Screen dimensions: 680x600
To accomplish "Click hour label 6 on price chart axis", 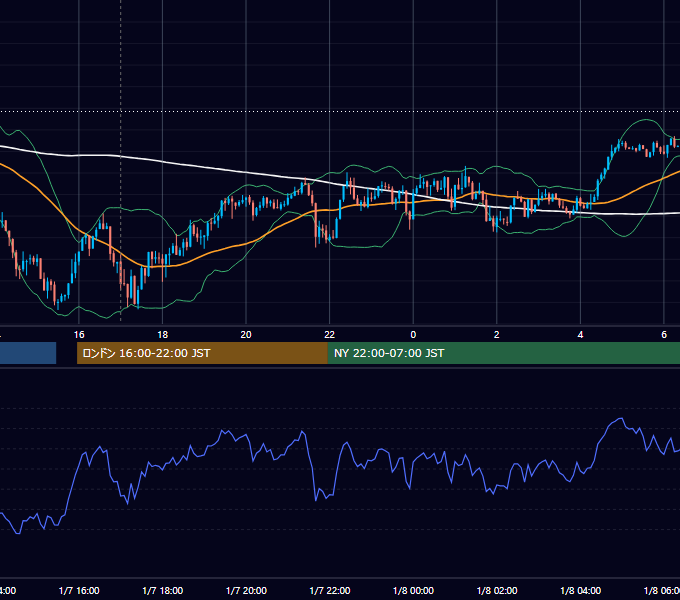I will (x=664, y=335).
